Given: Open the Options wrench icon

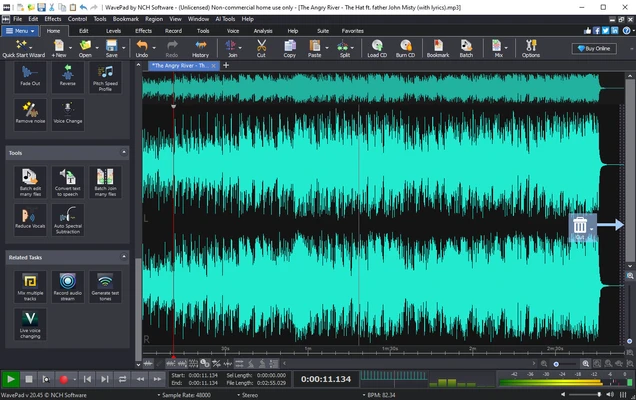Looking at the screenshot, I should 531,49.
